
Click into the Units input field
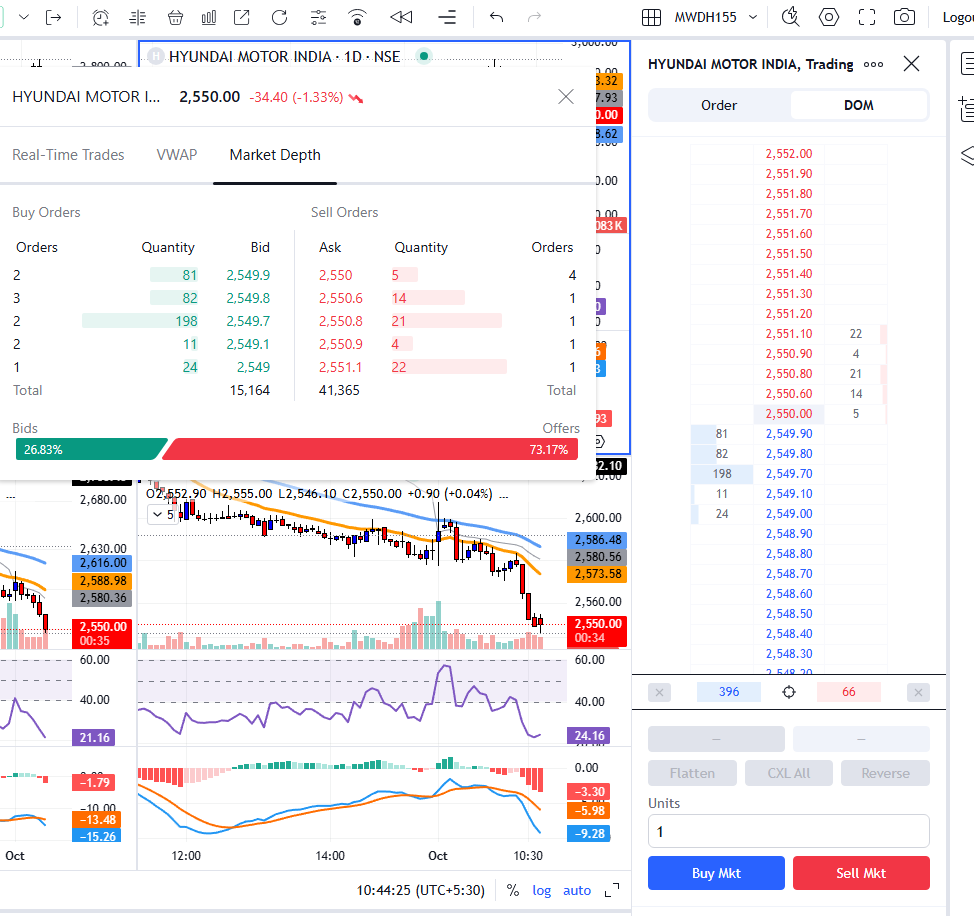point(788,831)
